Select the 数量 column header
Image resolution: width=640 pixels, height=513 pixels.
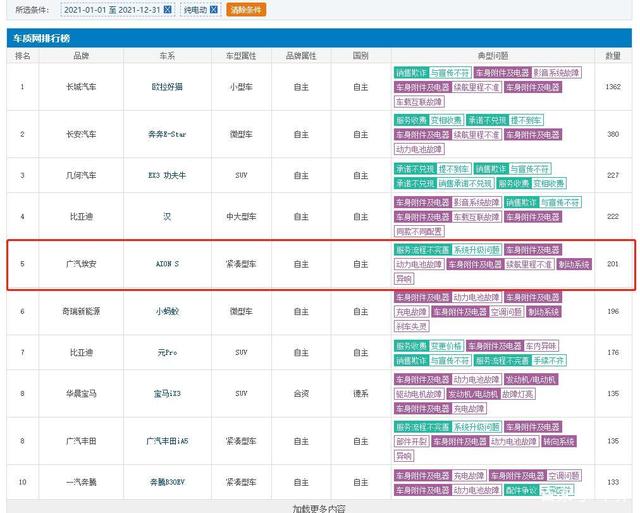[x=613, y=56]
